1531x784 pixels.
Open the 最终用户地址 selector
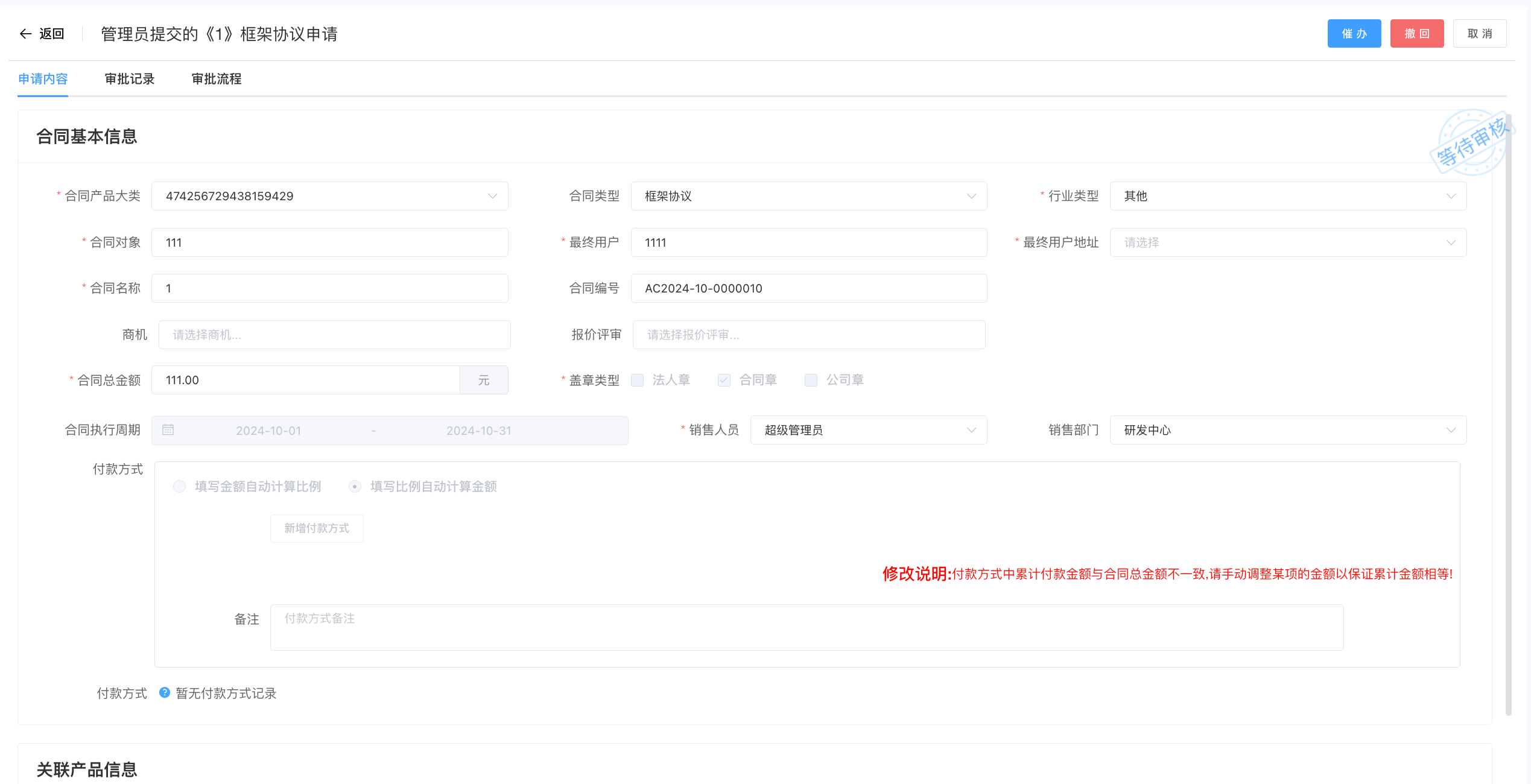1287,242
